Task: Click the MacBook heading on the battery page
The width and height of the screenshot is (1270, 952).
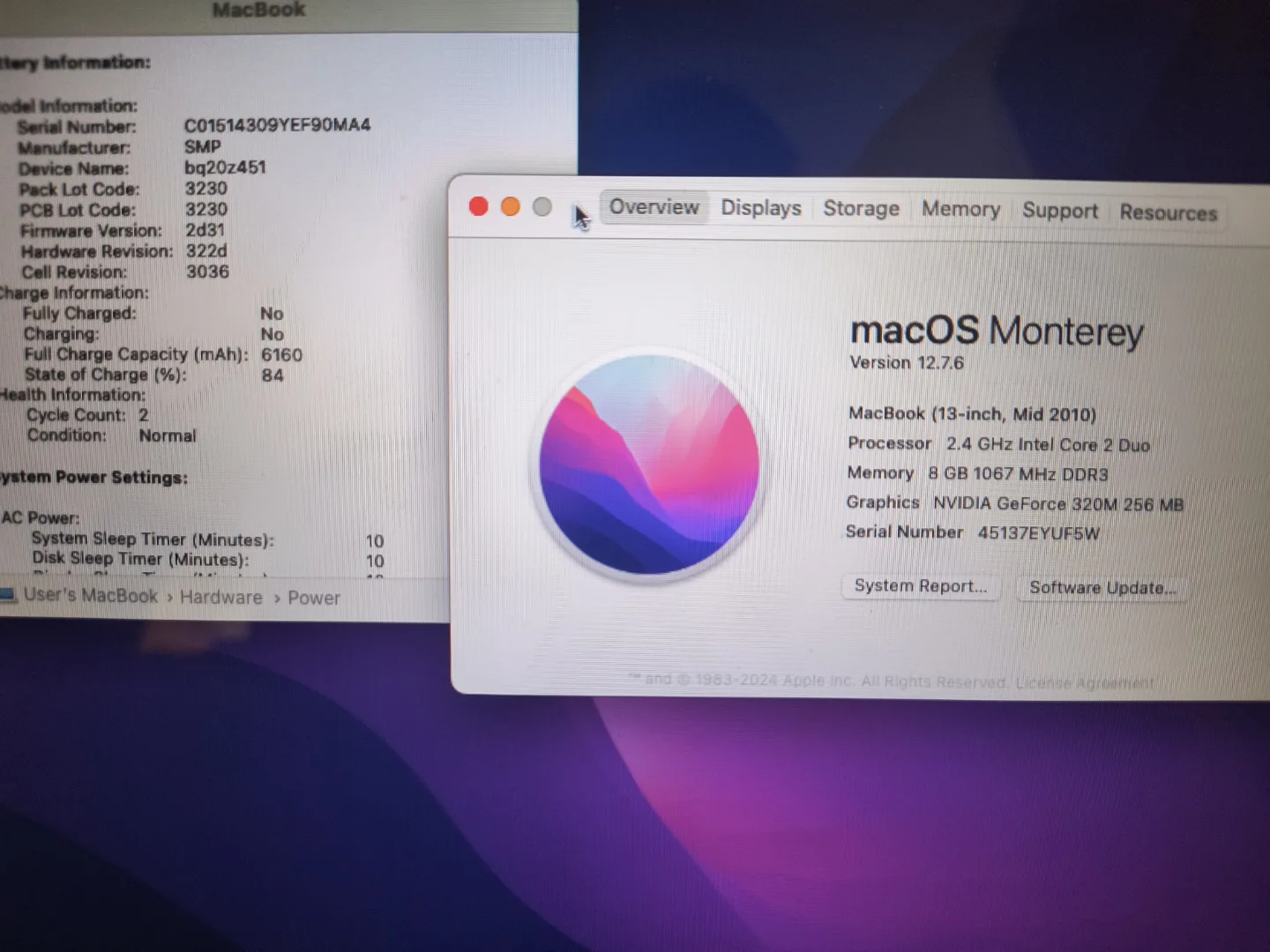Action: click(258, 10)
